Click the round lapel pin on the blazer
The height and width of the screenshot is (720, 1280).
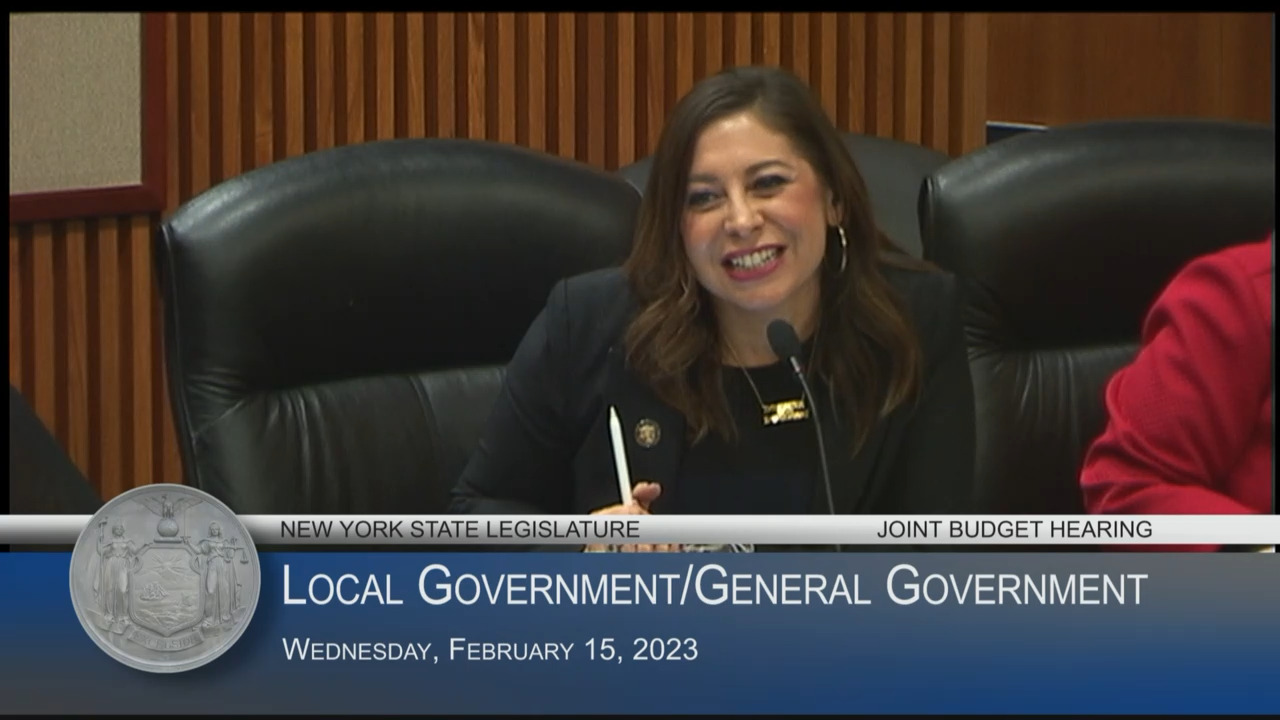coord(647,432)
